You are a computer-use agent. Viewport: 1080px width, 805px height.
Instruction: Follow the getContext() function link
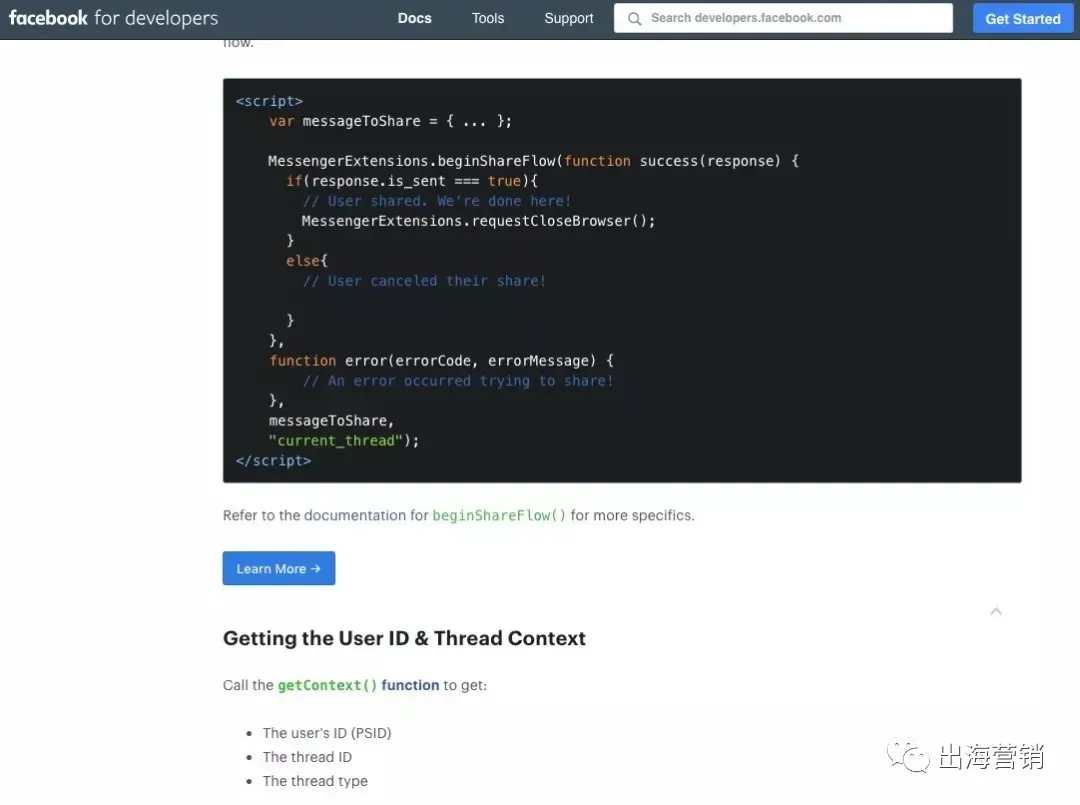(x=358, y=685)
